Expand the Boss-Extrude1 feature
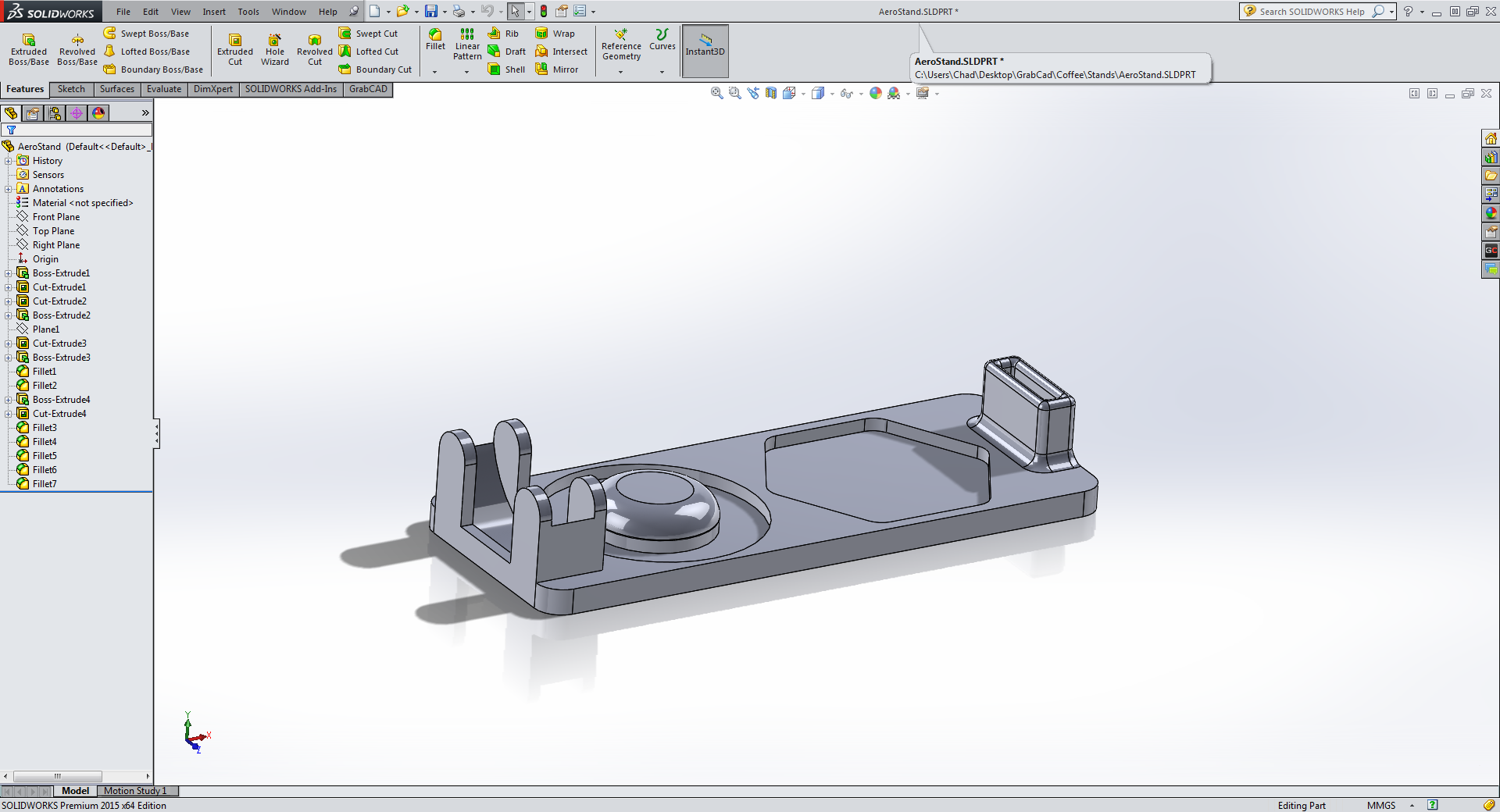 tap(9, 273)
